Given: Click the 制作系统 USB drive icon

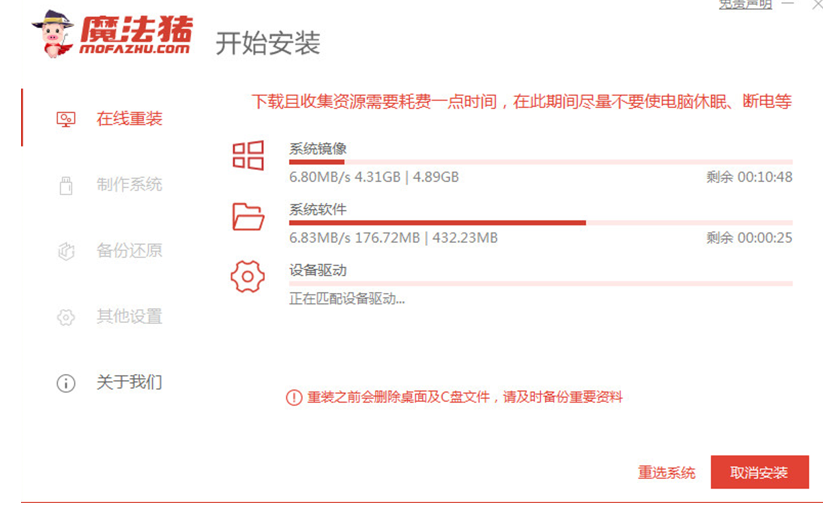Looking at the screenshot, I should (66, 185).
